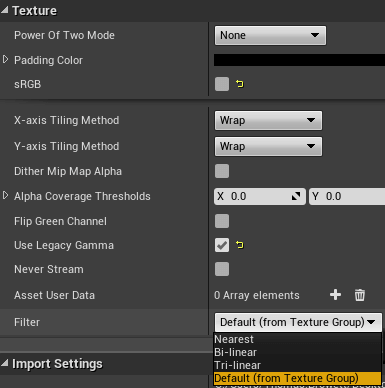The image size is (385, 388).
Task: Collapse the Texture section header
Action: pyautogui.click(x=5, y=10)
